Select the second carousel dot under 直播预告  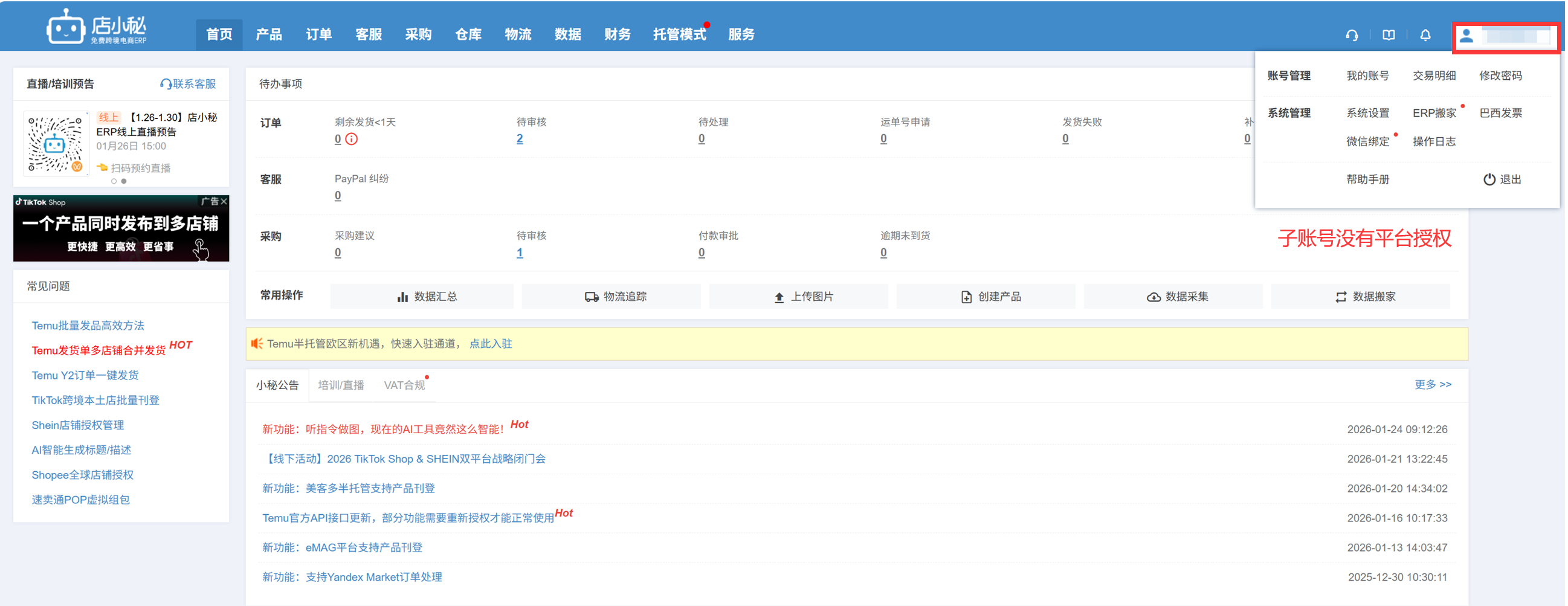(124, 181)
